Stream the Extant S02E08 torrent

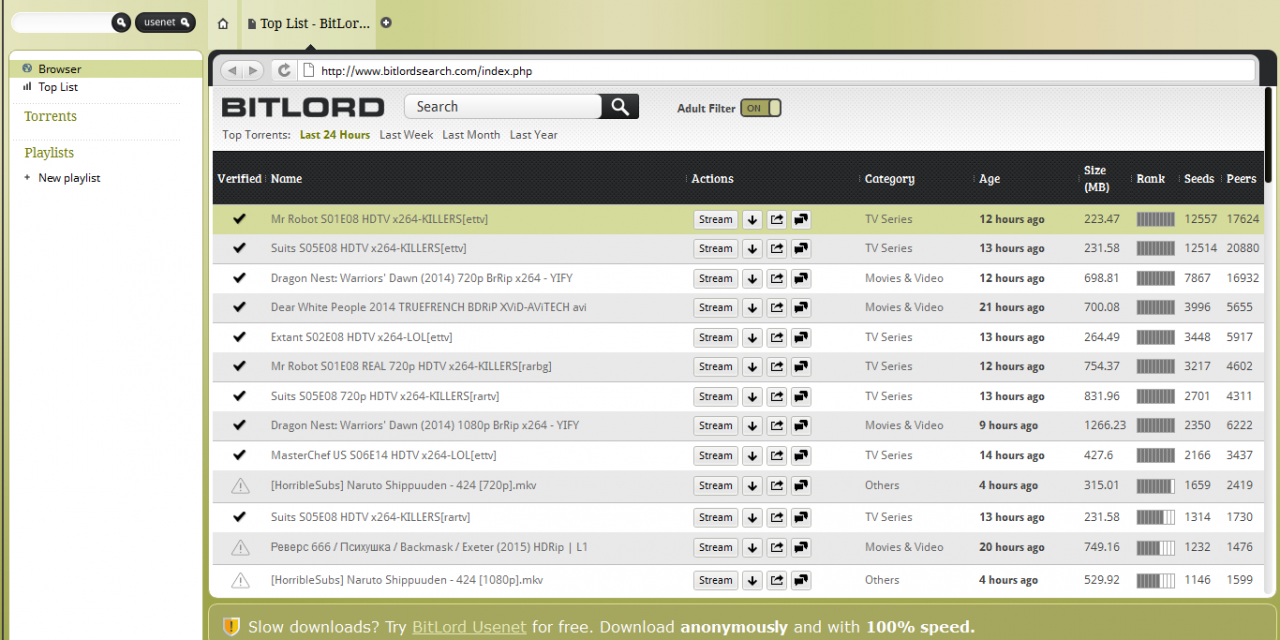pos(716,338)
